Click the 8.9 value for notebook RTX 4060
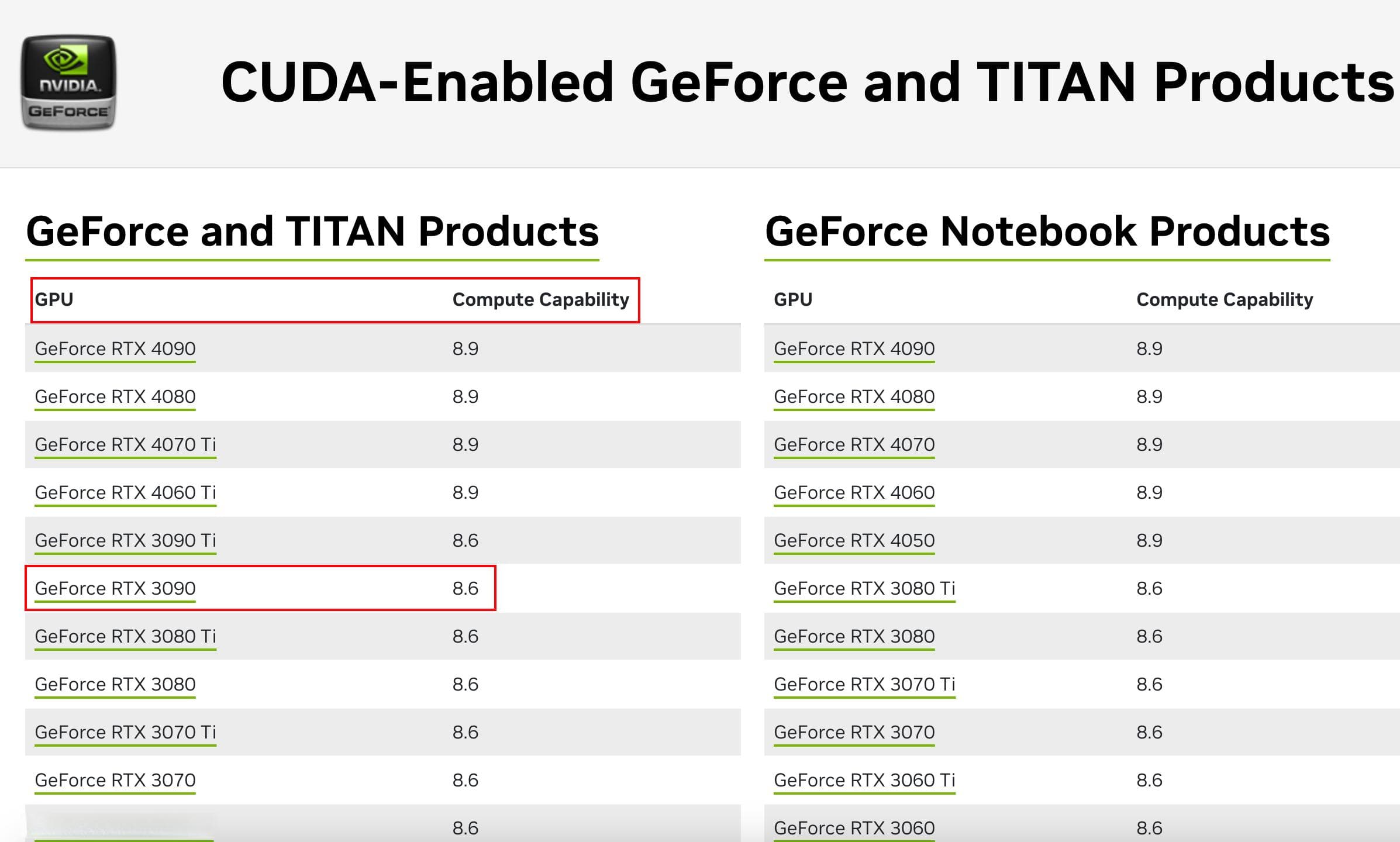 coord(1149,492)
